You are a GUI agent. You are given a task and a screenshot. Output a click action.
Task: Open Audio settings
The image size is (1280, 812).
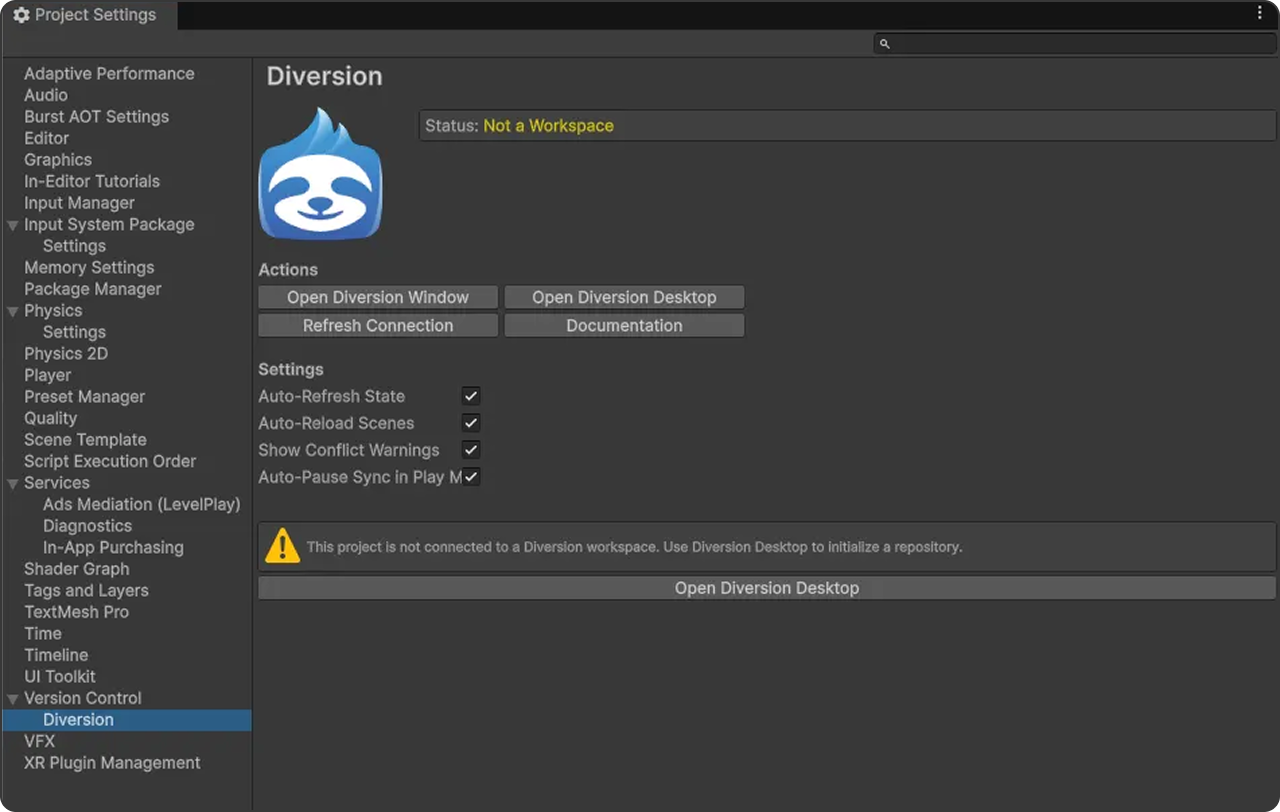pos(46,95)
